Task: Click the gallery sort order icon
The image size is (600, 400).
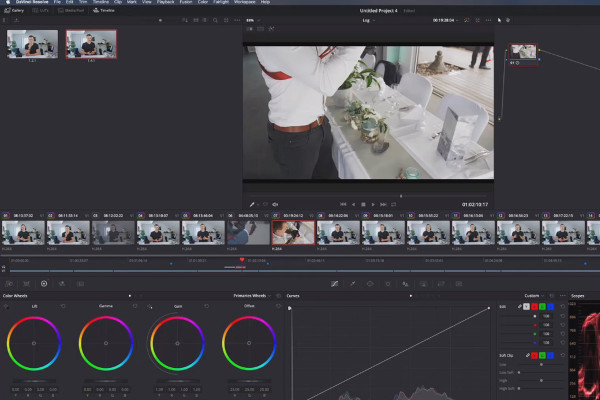Action: click(x=185, y=20)
